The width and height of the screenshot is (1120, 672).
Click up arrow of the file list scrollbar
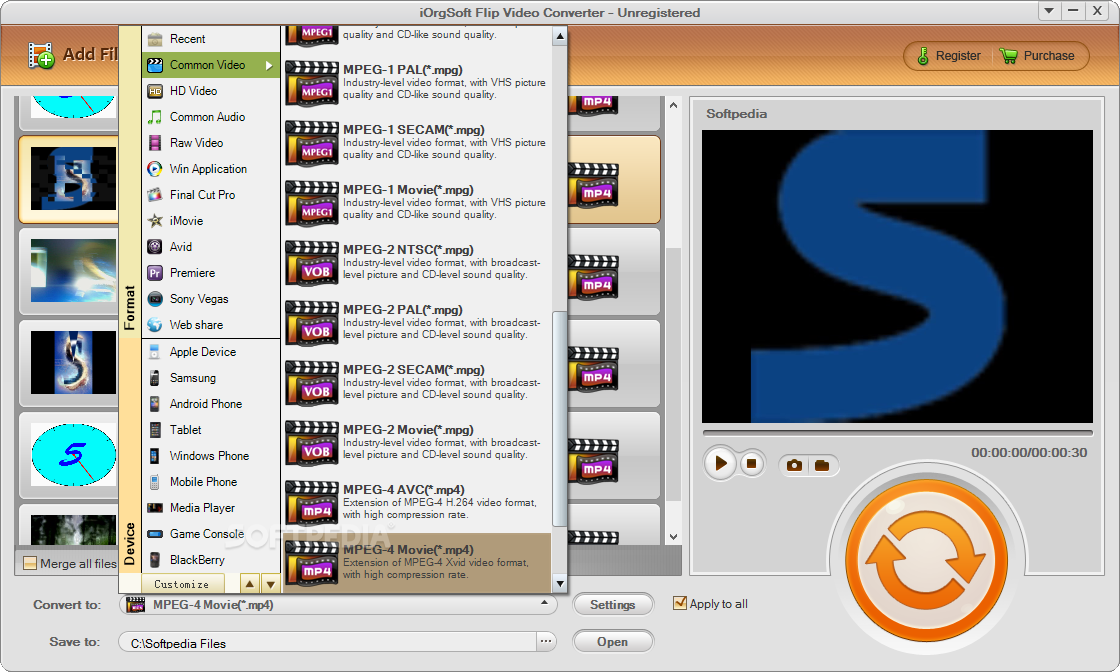point(673,106)
